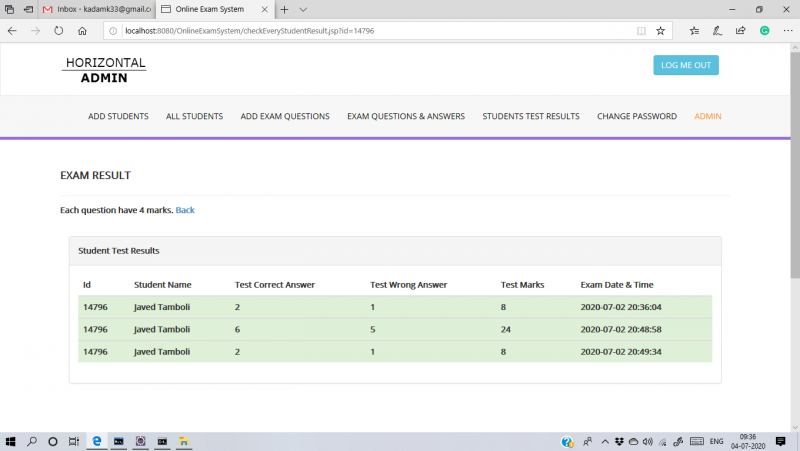The width and height of the screenshot is (800, 451).
Task: Open File Explorer from taskbar
Action: click(184, 442)
